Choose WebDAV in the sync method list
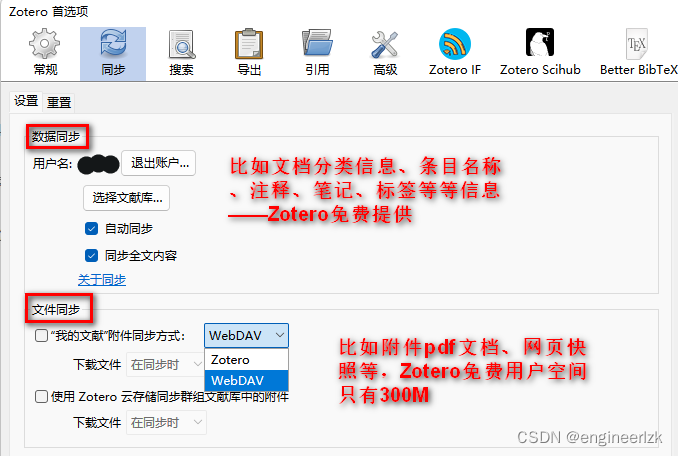 (246, 380)
